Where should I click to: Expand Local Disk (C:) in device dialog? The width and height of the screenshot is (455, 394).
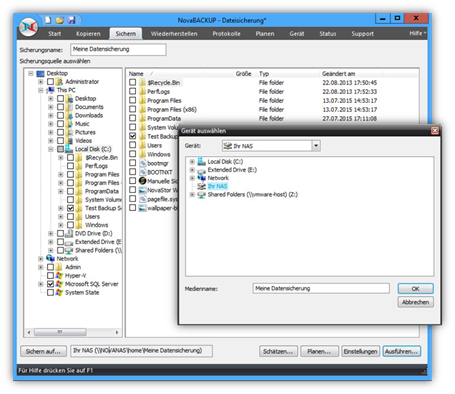click(192, 162)
